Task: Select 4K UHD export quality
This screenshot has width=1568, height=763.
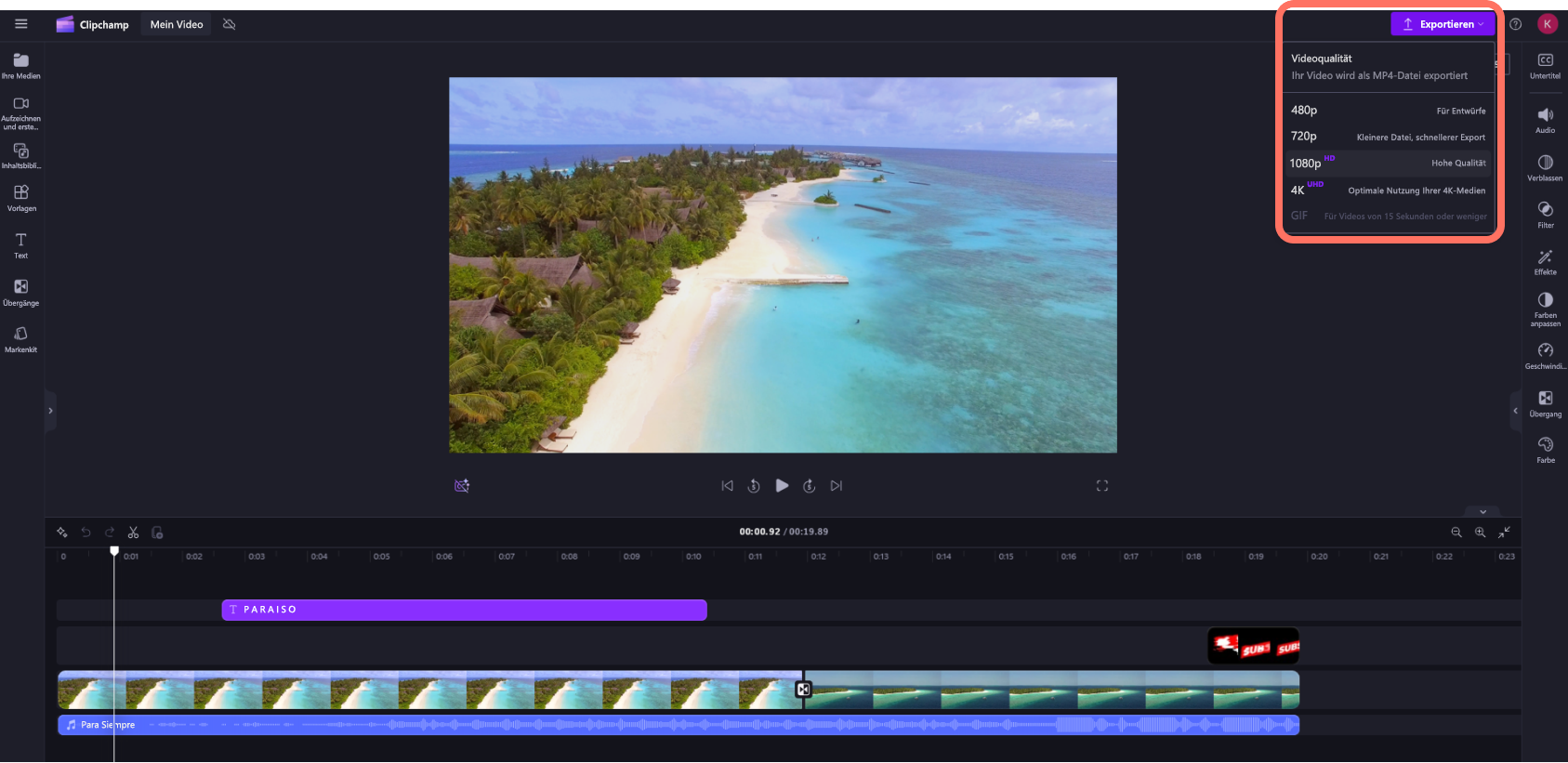Action: [1389, 190]
